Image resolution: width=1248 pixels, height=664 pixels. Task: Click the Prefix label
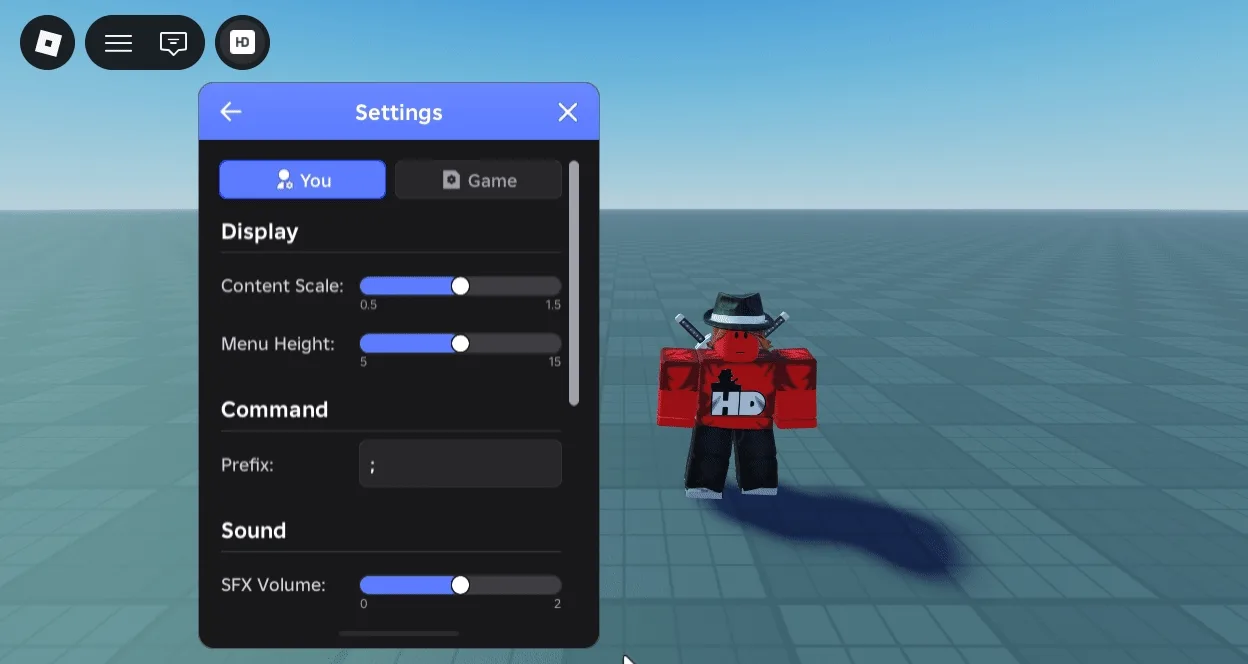[x=247, y=464]
